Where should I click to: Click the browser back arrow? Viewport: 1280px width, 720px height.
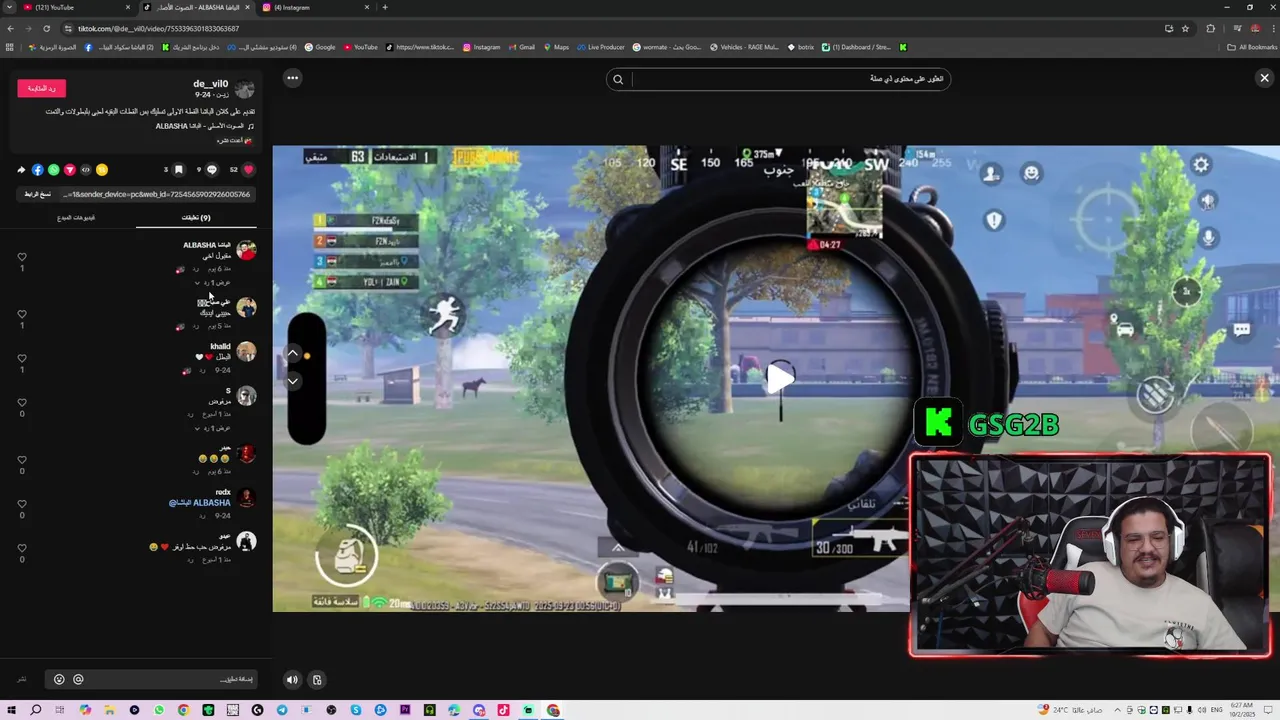11,28
